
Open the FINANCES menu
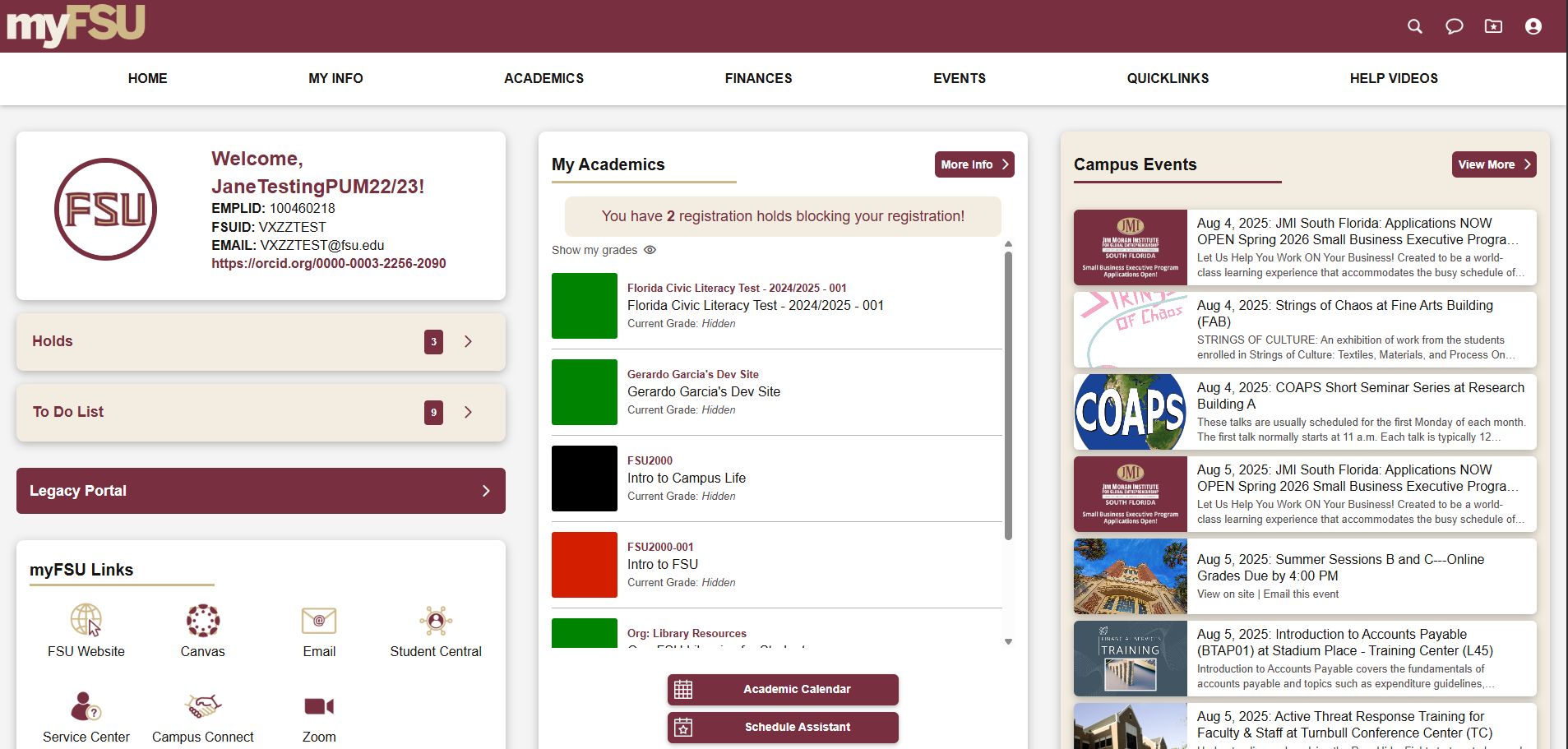759,78
